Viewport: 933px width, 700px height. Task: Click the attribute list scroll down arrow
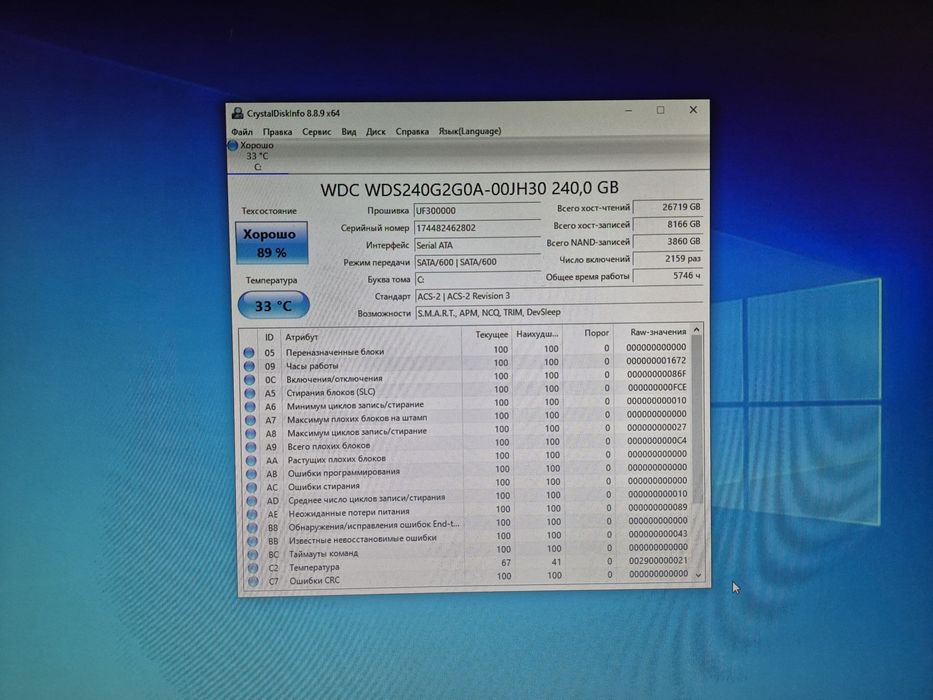[699, 576]
